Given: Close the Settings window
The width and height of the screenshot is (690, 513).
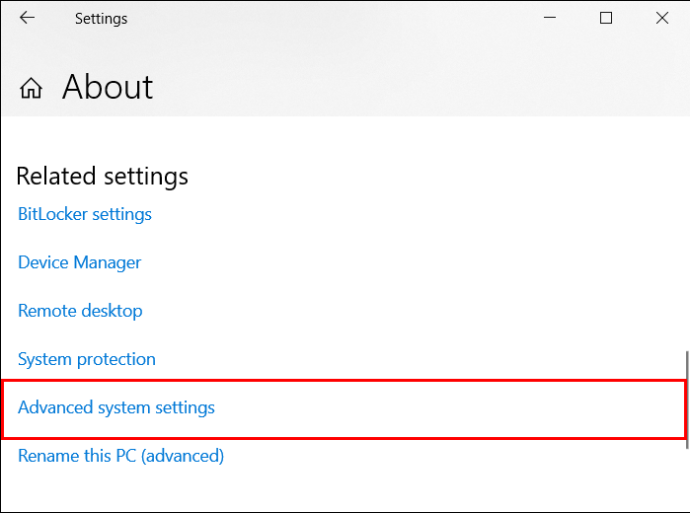Looking at the screenshot, I should click(x=662, y=18).
